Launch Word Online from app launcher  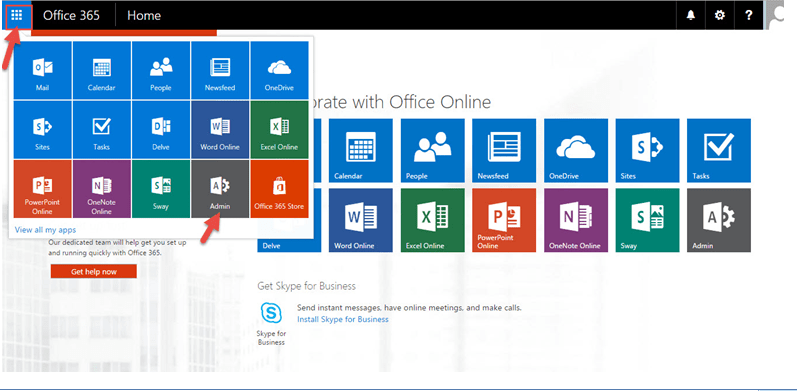point(220,130)
